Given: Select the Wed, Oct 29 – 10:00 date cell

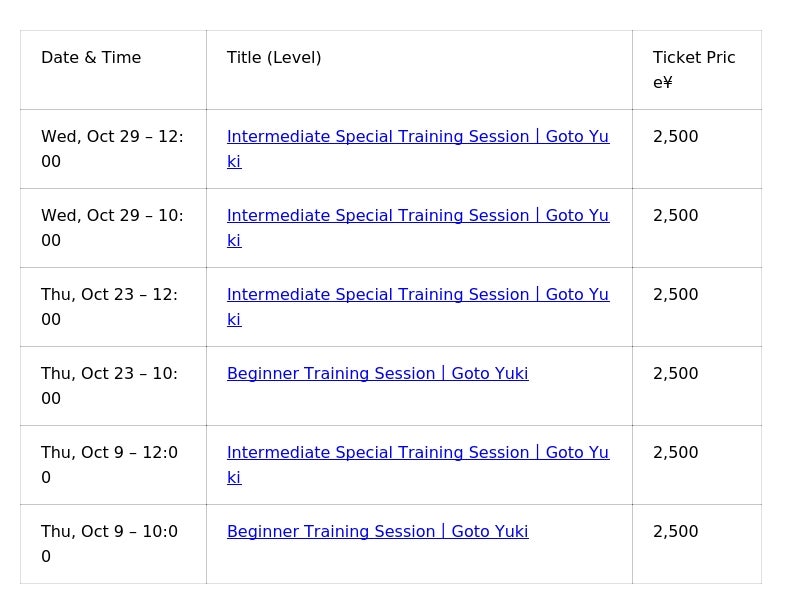Looking at the screenshot, I should [x=112, y=228].
